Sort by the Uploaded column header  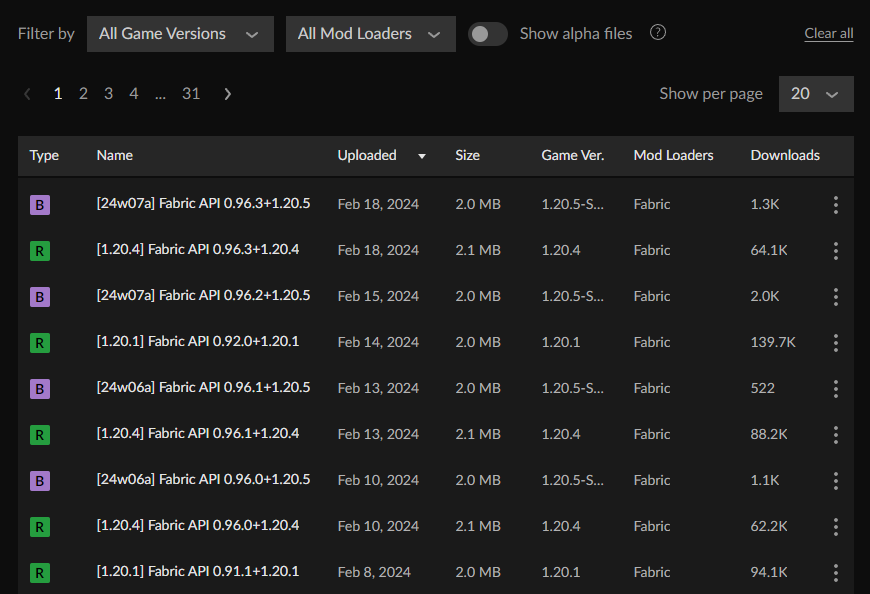click(x=367, y=155)
